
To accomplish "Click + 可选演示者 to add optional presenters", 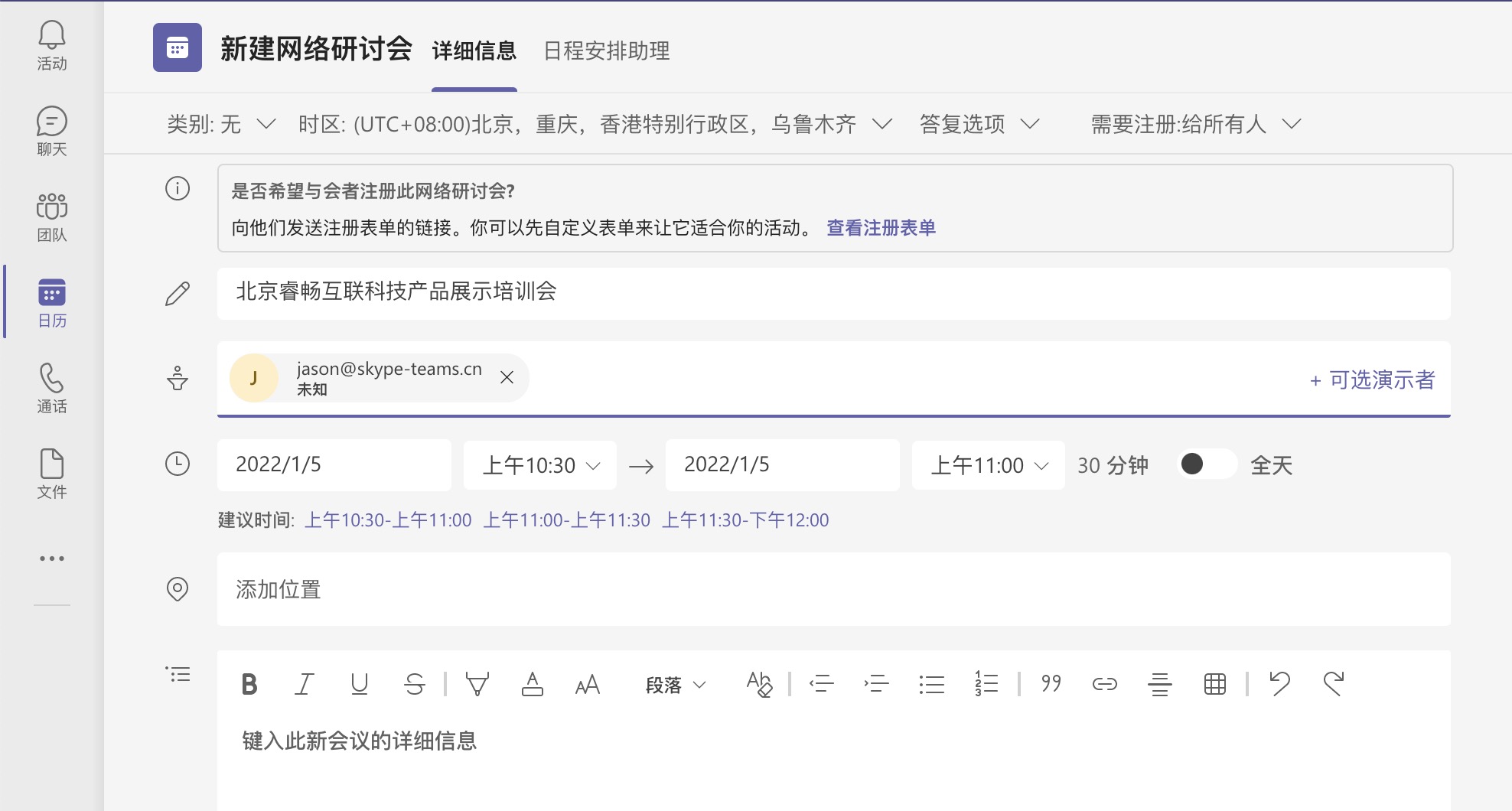I will 1372,379.
